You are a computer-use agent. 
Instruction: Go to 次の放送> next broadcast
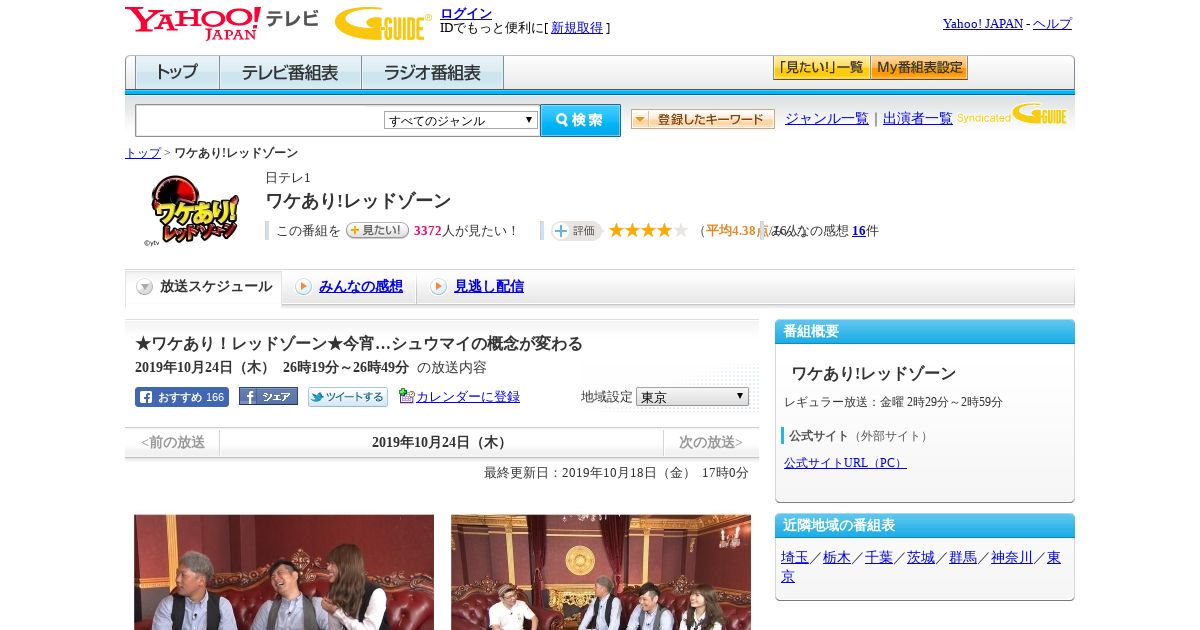point(711,442)
